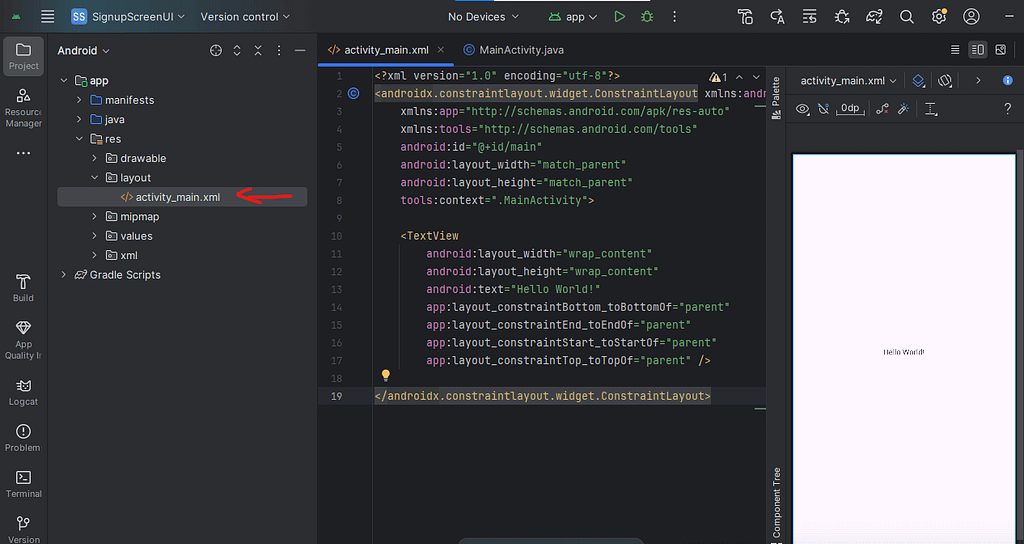Click the gutter class icon on line 2
The height and width of the screenshot is (544, 1024).
[x=353, y=93]
